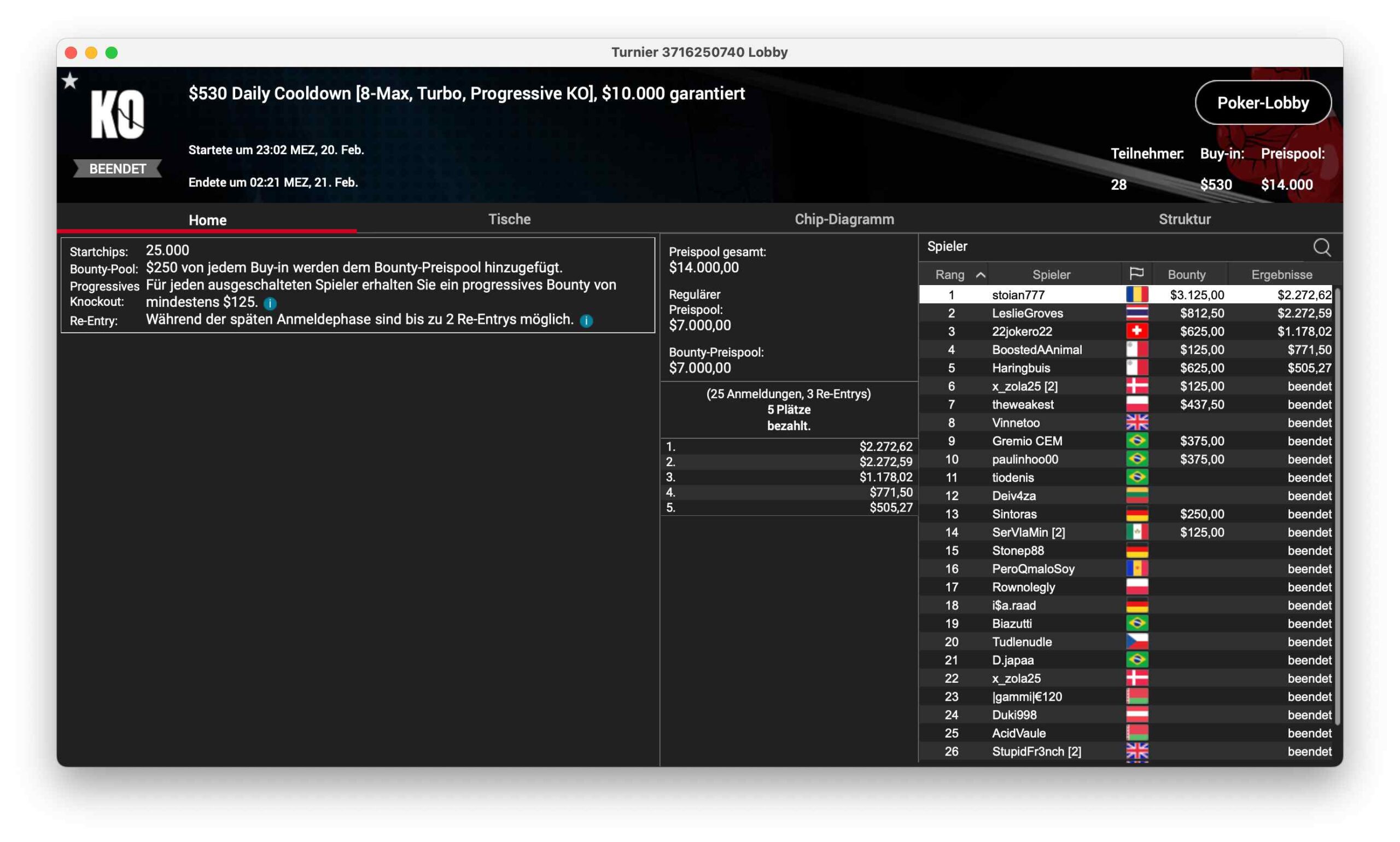Click stoian777's Romanian flag icon
Viewport: 1400px width, 842px height.
click(x=1136, y=294)
